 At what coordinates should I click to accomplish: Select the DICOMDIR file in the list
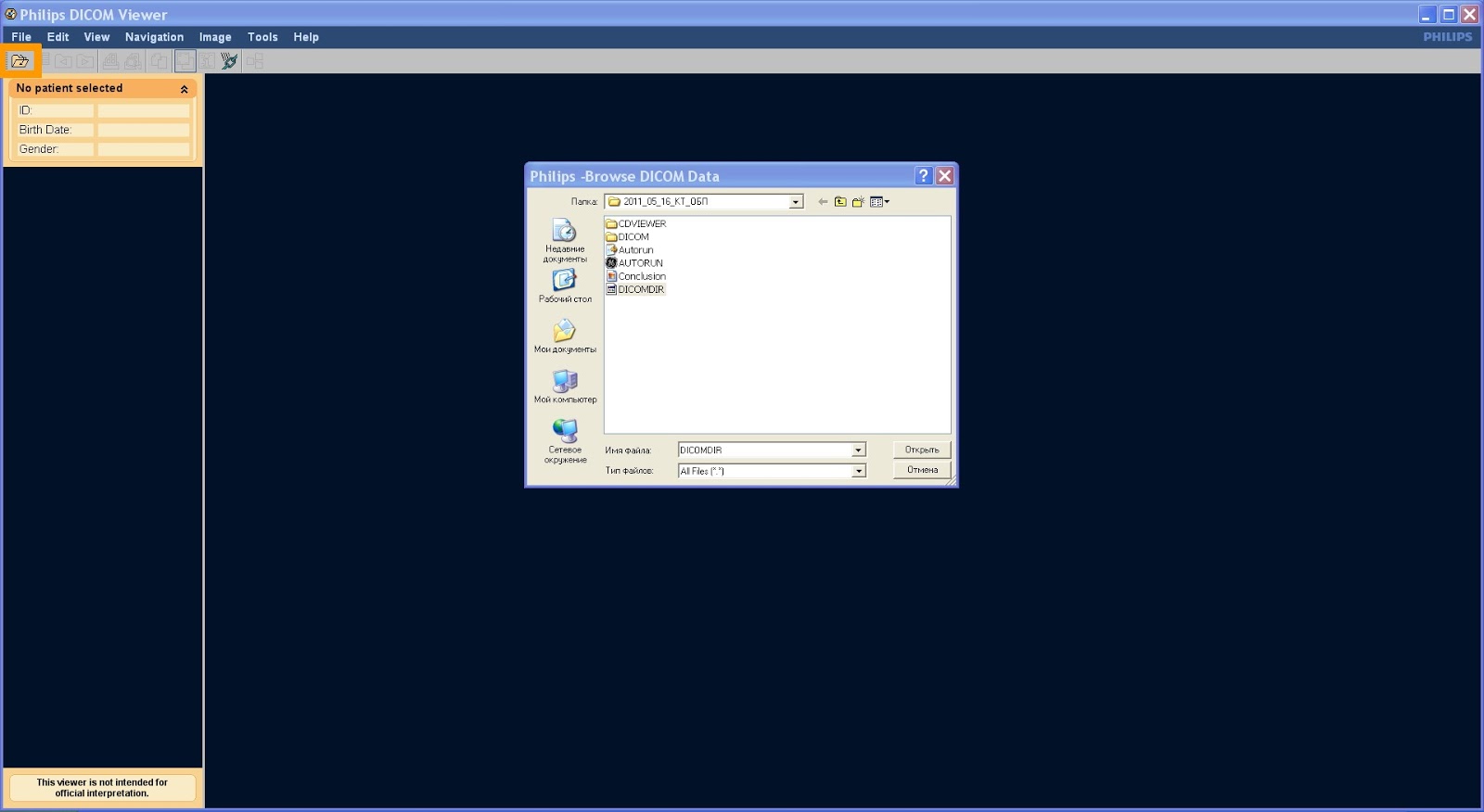click(x=635, y=289)
